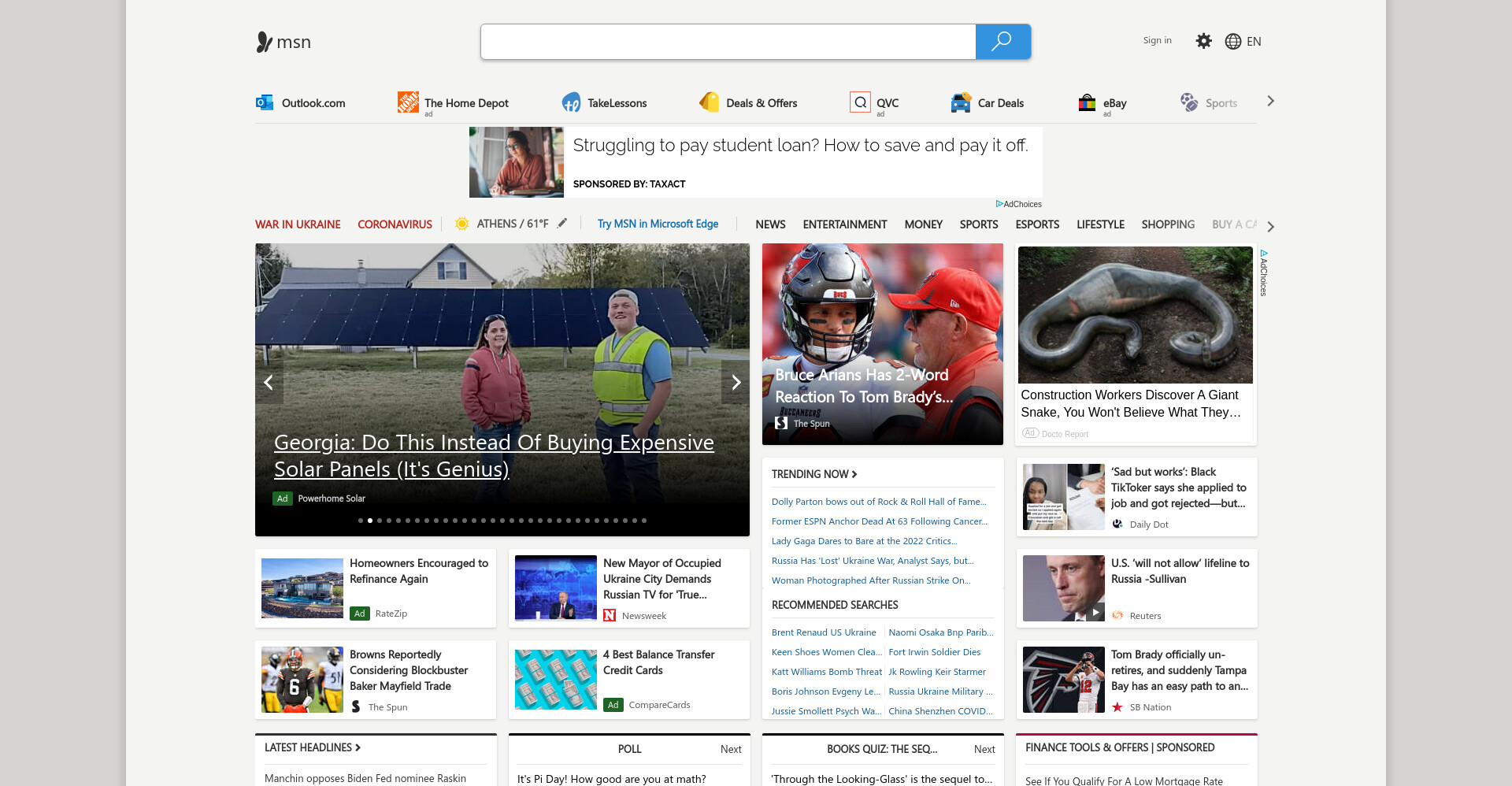The width and height of the screenshot is (1512, 786).
Task: Edit location with pencil icon
Action: tap(562, 224)
